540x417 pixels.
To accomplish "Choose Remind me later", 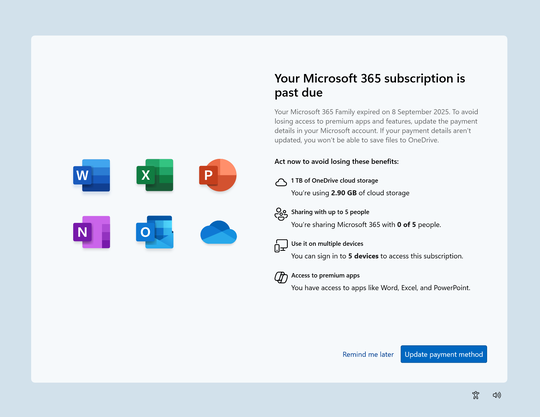I will click(x=368, y=354).
